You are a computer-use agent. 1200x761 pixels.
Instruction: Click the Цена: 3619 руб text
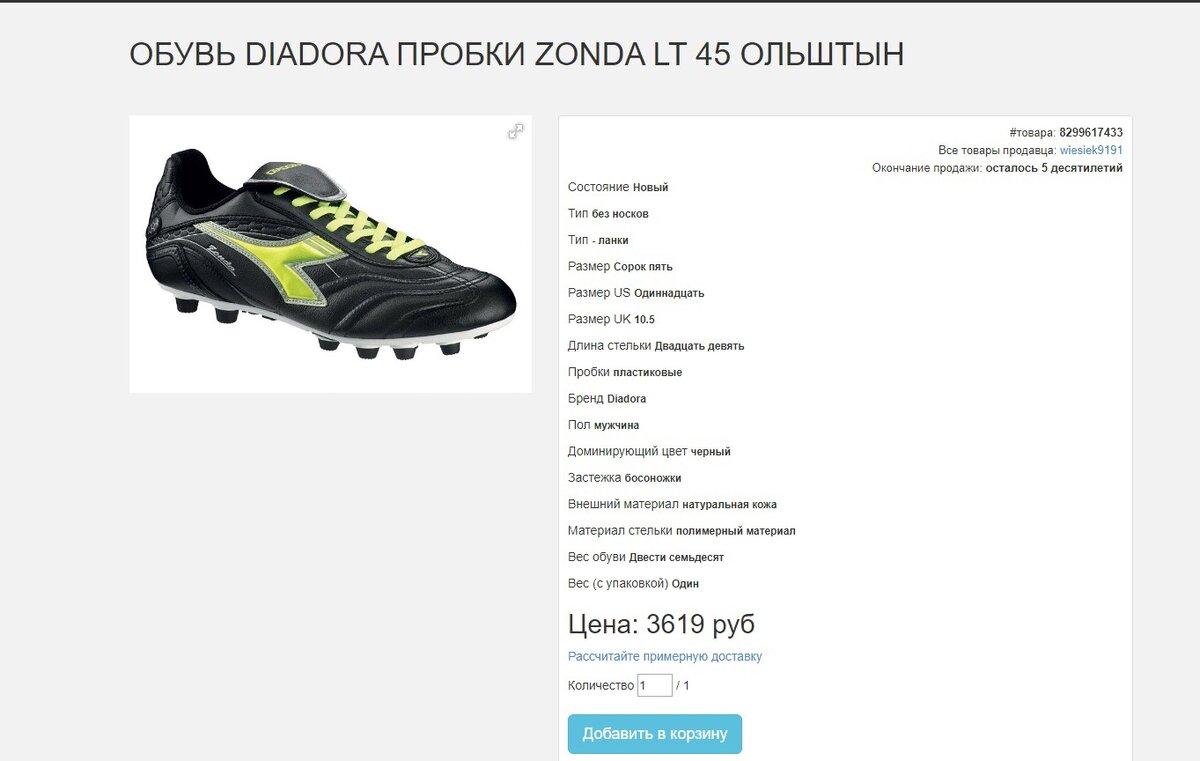[x=661, y=624]
